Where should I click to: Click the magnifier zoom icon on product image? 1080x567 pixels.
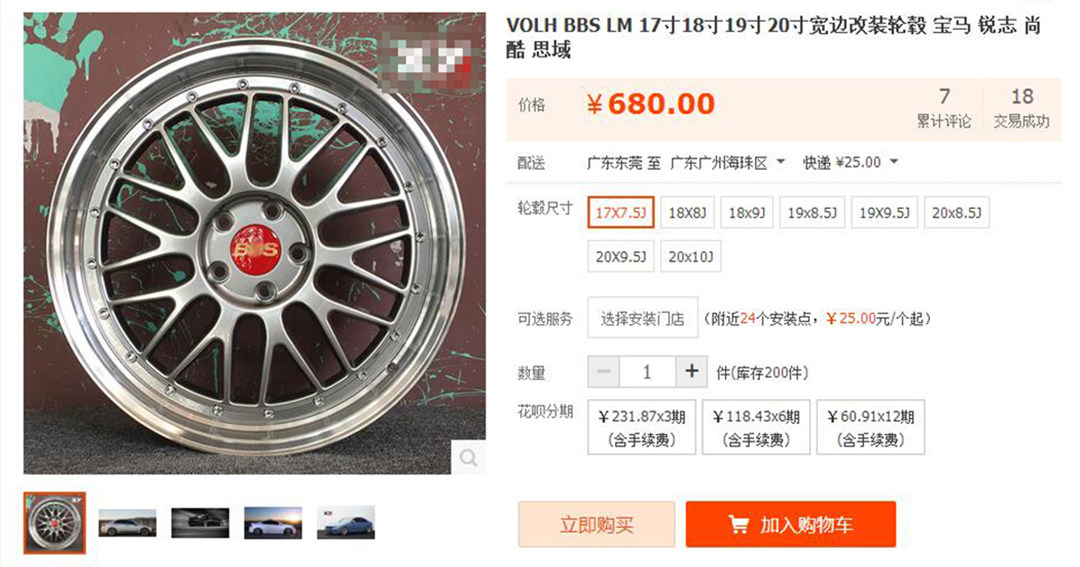pos(468,457)
